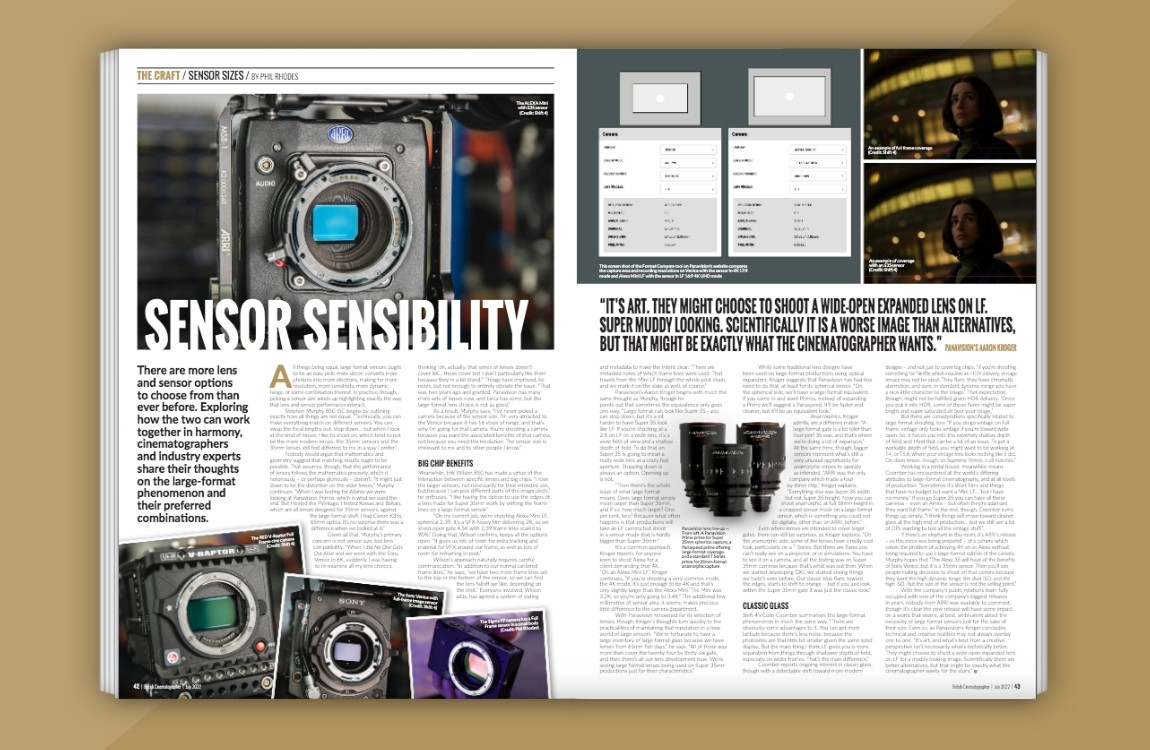Click the left sensor diagram in Format Compare

pos(660,98)
